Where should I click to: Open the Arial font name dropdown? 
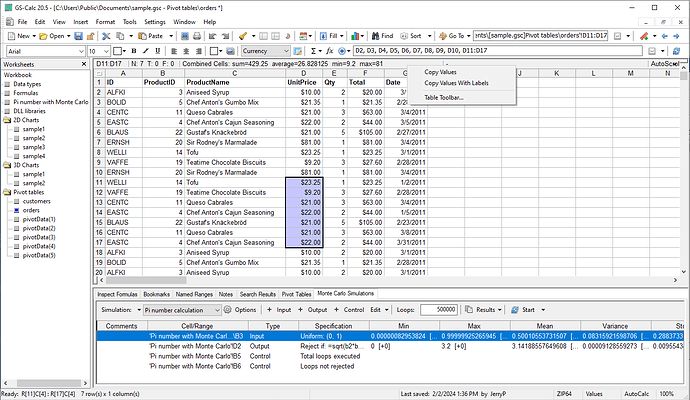(80, 50)
